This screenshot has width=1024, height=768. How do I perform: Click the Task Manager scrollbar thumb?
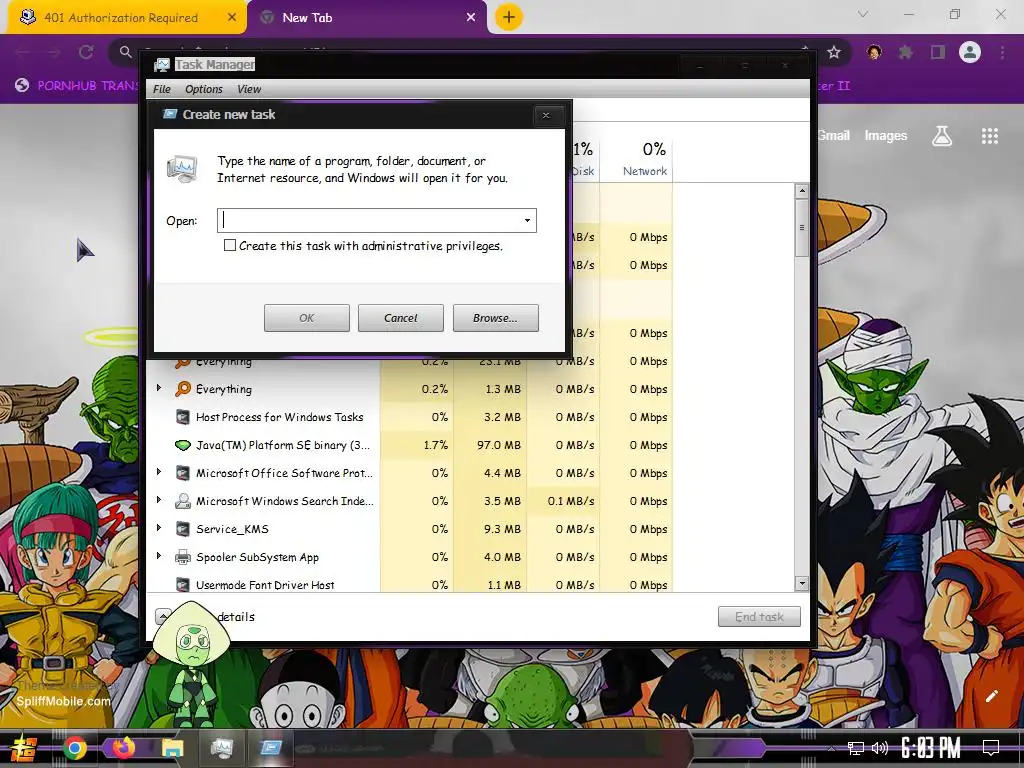(801, 227)
